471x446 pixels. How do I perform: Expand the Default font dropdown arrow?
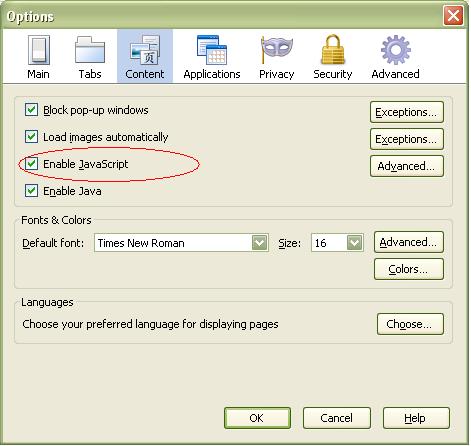pyautogui.click(x=260, y=243)
